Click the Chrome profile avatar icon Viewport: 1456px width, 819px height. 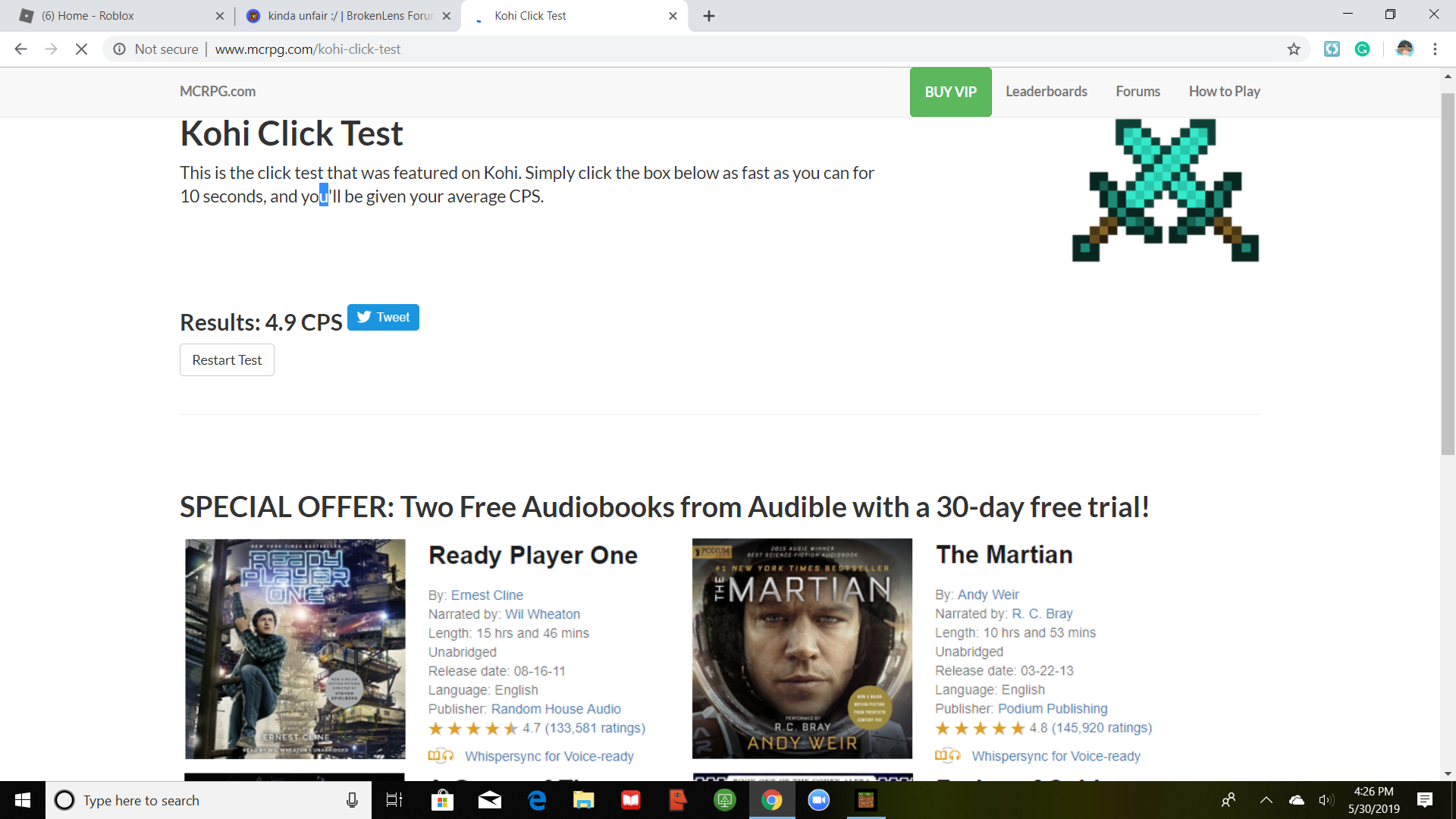click(x=1404, y=49)
